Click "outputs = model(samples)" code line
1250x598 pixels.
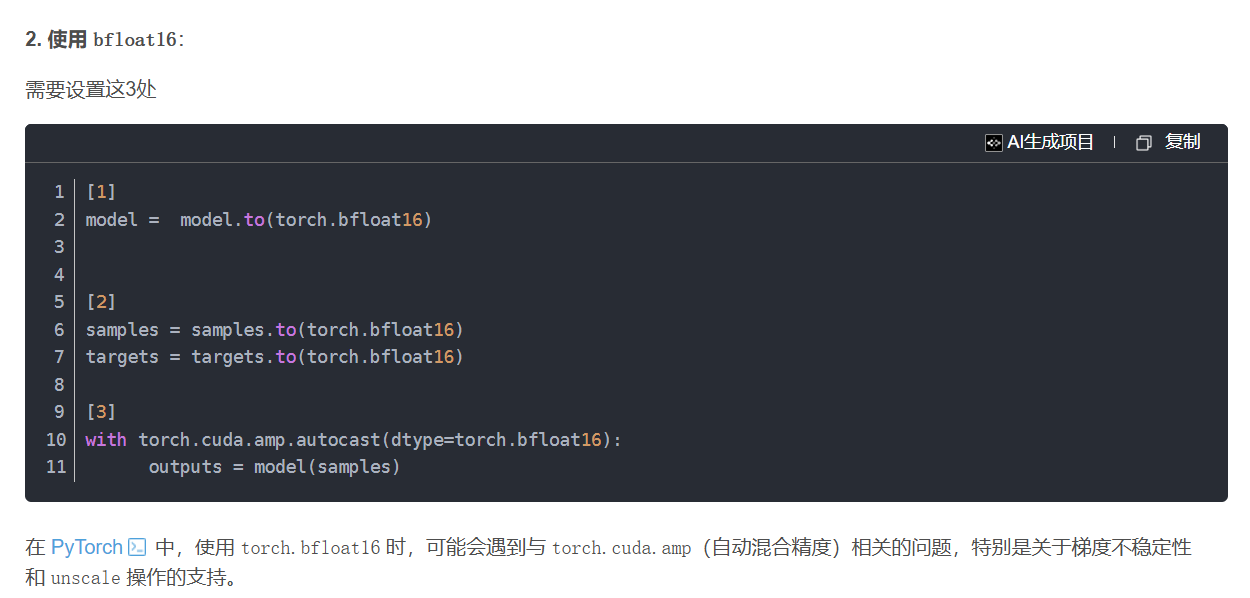274,466
